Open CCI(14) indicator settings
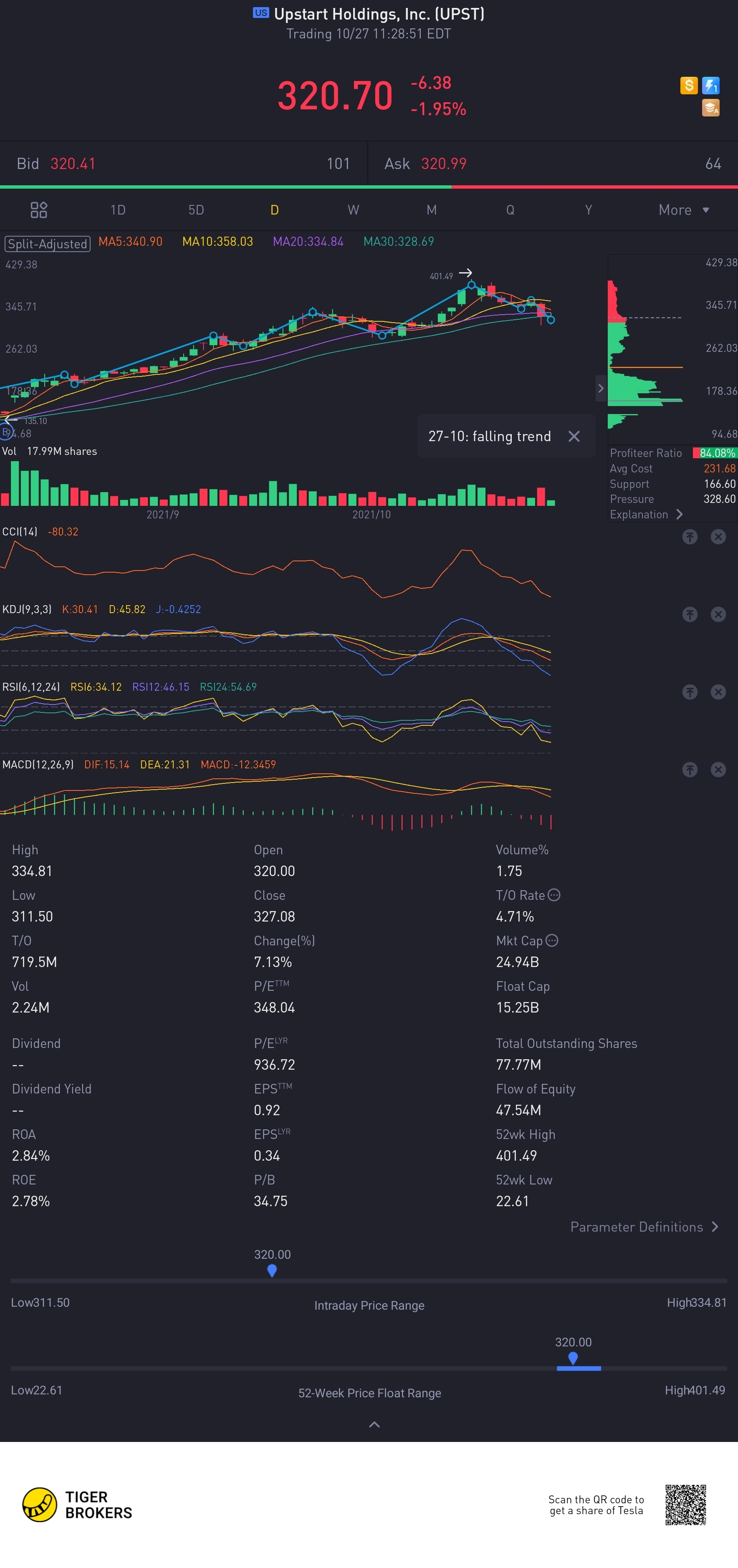738x1568 pixels. (20, 531)
